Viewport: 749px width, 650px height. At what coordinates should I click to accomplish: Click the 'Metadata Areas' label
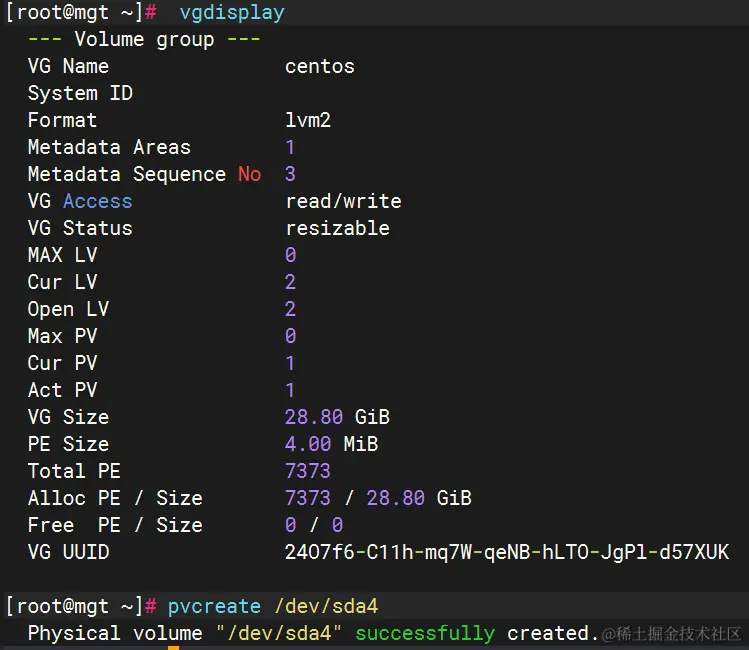pos(109,147)
